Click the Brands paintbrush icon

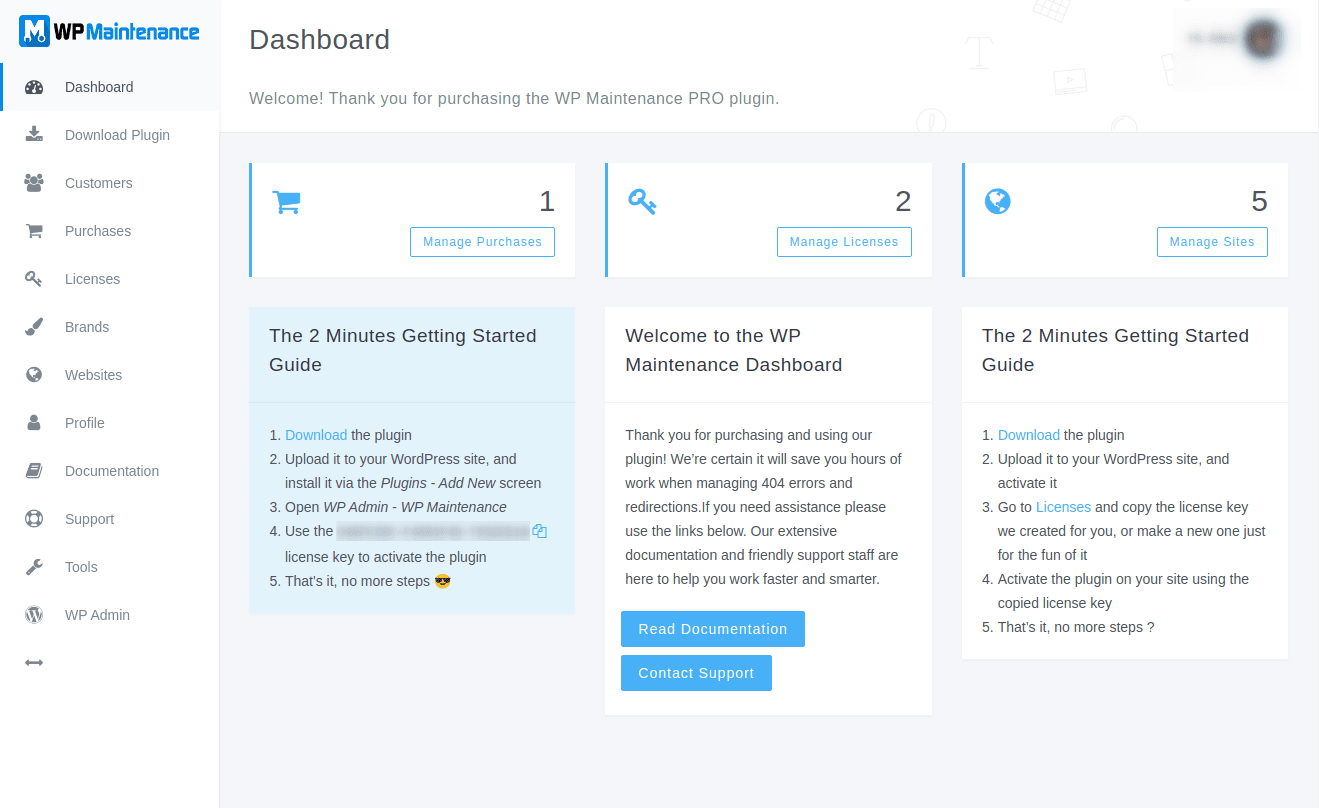pos(34,327)
